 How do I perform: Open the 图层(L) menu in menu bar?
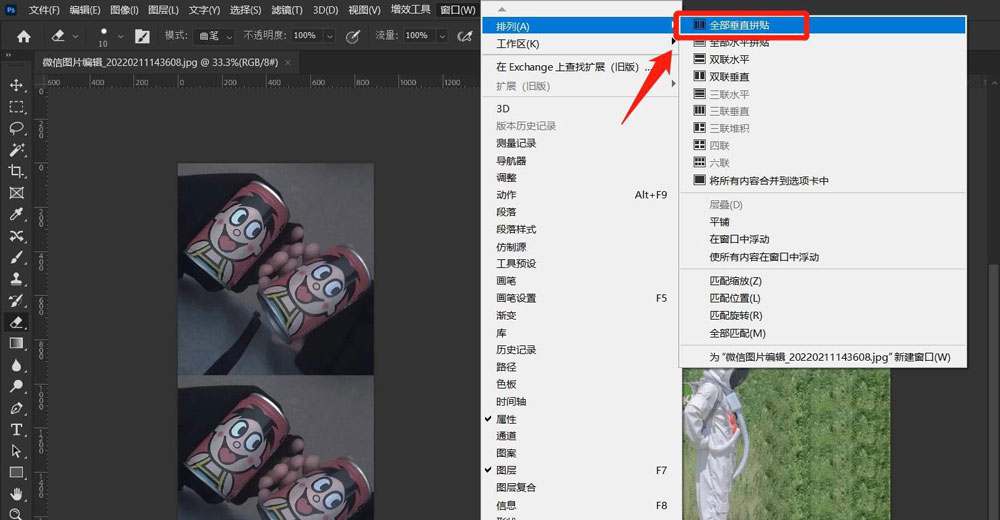(x=163, y=10)
